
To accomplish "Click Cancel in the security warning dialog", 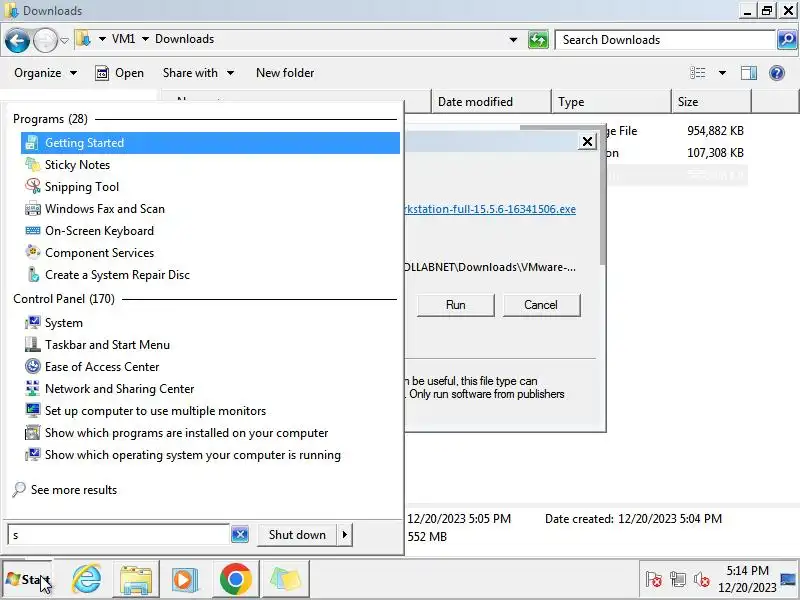I will click(541, 305).
